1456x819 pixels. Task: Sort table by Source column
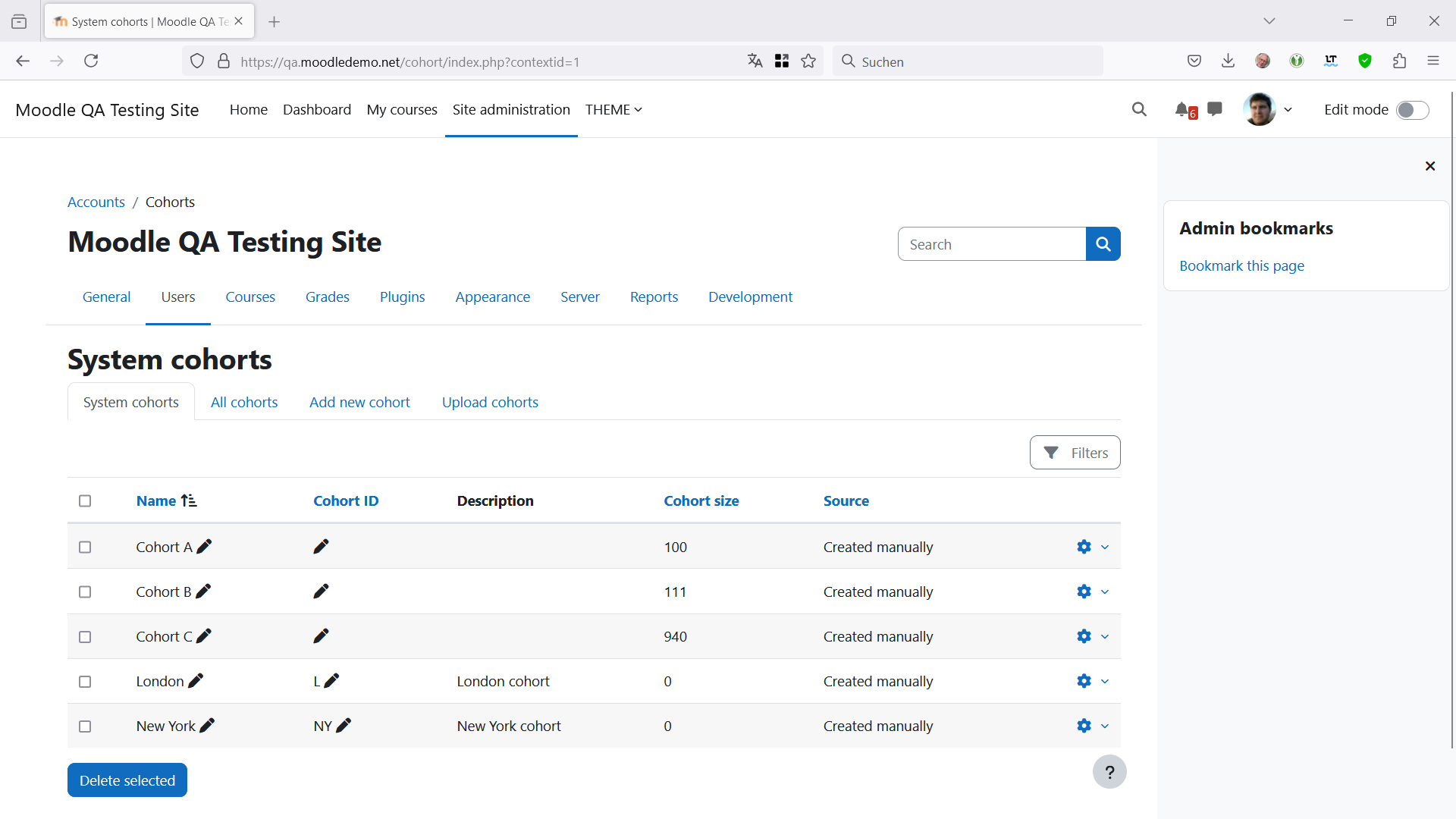click(846, 500)
